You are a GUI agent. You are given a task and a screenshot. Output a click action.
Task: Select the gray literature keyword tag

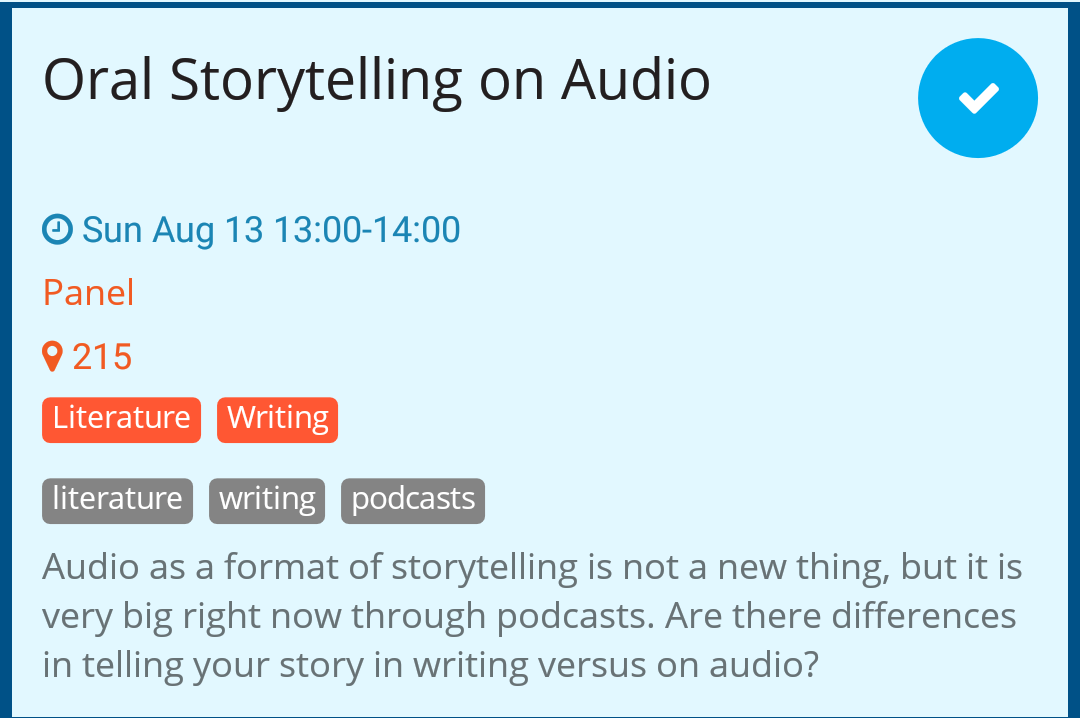point(117,501)
